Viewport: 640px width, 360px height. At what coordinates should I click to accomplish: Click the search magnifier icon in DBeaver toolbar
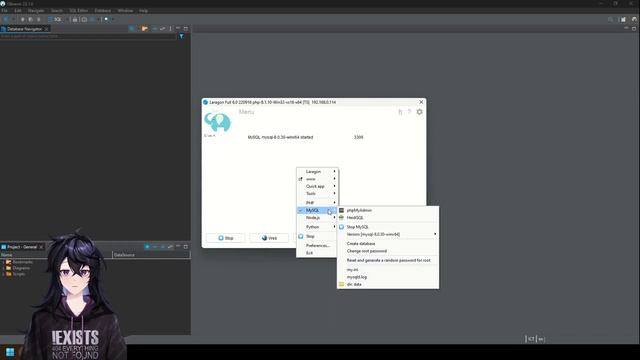[611, 19]
